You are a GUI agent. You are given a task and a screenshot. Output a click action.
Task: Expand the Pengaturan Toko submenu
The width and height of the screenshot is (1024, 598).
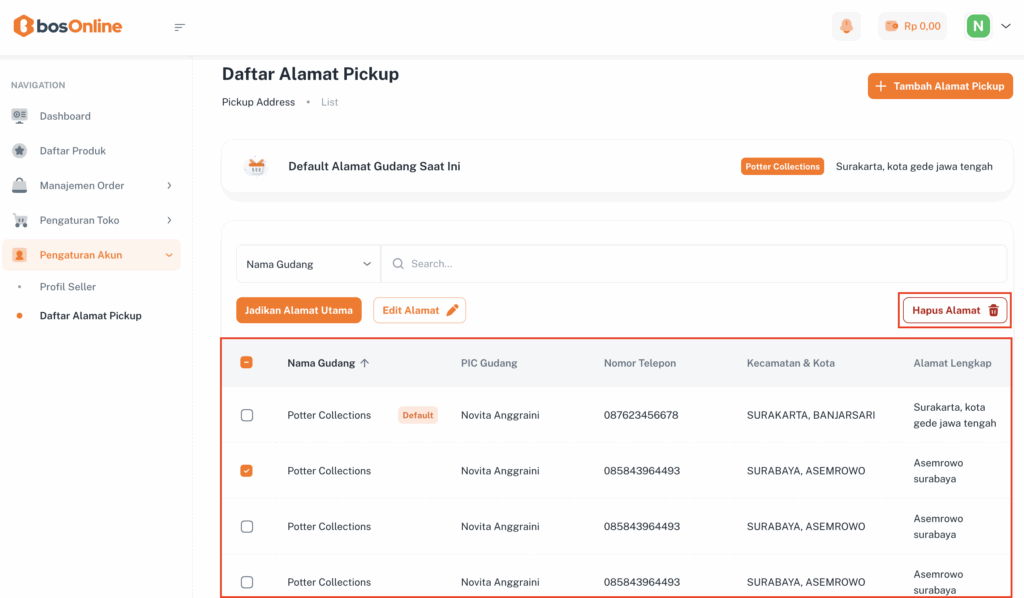(169, 220)
